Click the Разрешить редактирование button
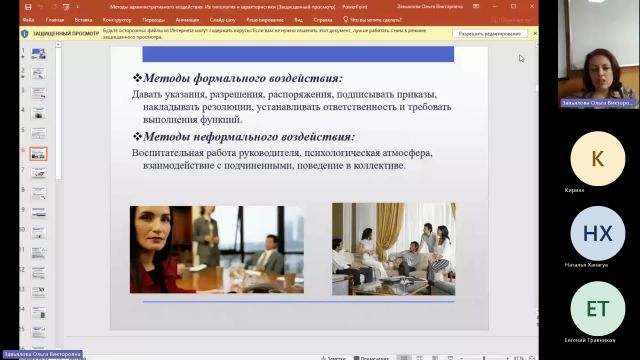This screenshot has height=360, width=640. (x=489, y=33)
